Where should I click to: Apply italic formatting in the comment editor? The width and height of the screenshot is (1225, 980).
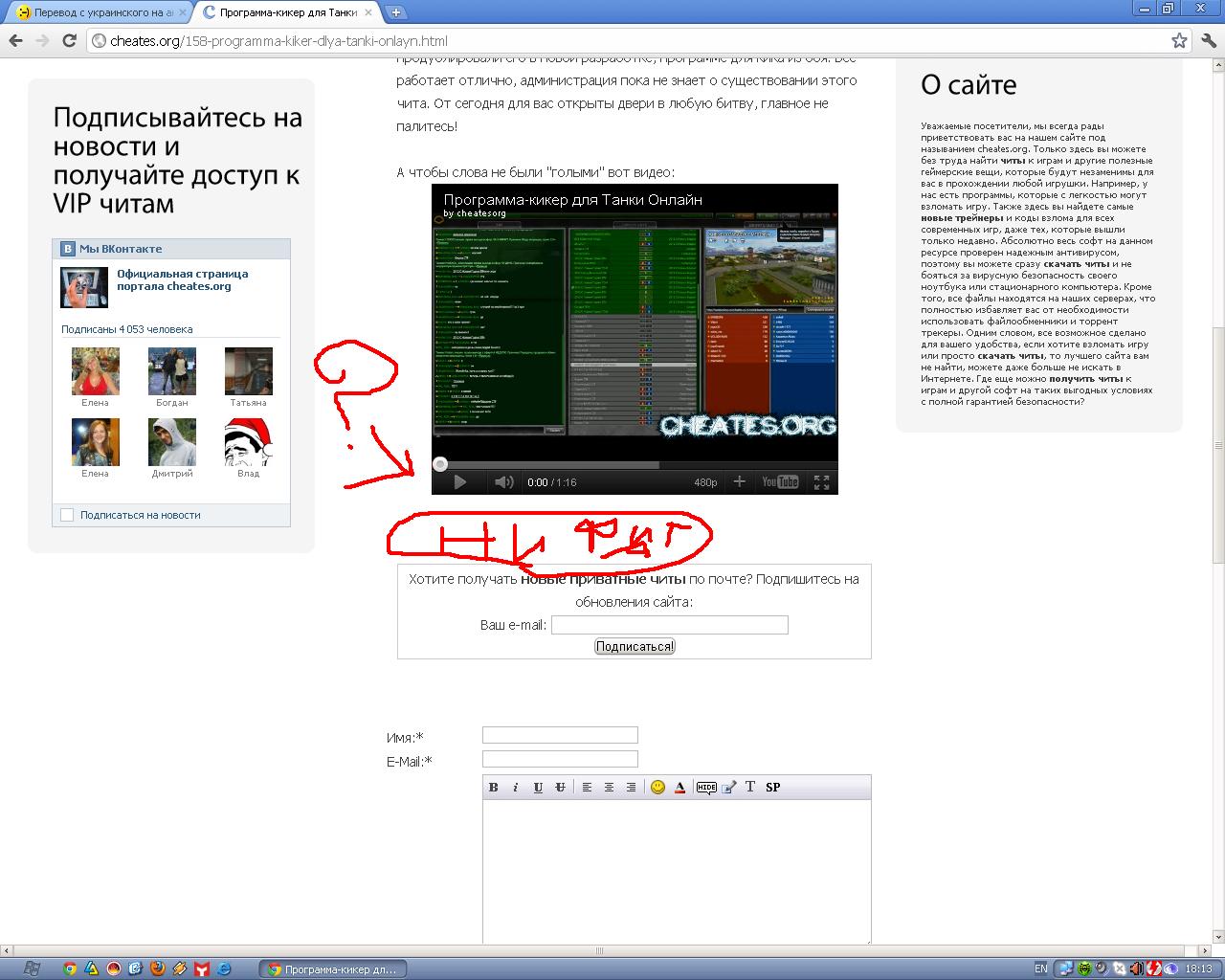click(x=516, y=787)
